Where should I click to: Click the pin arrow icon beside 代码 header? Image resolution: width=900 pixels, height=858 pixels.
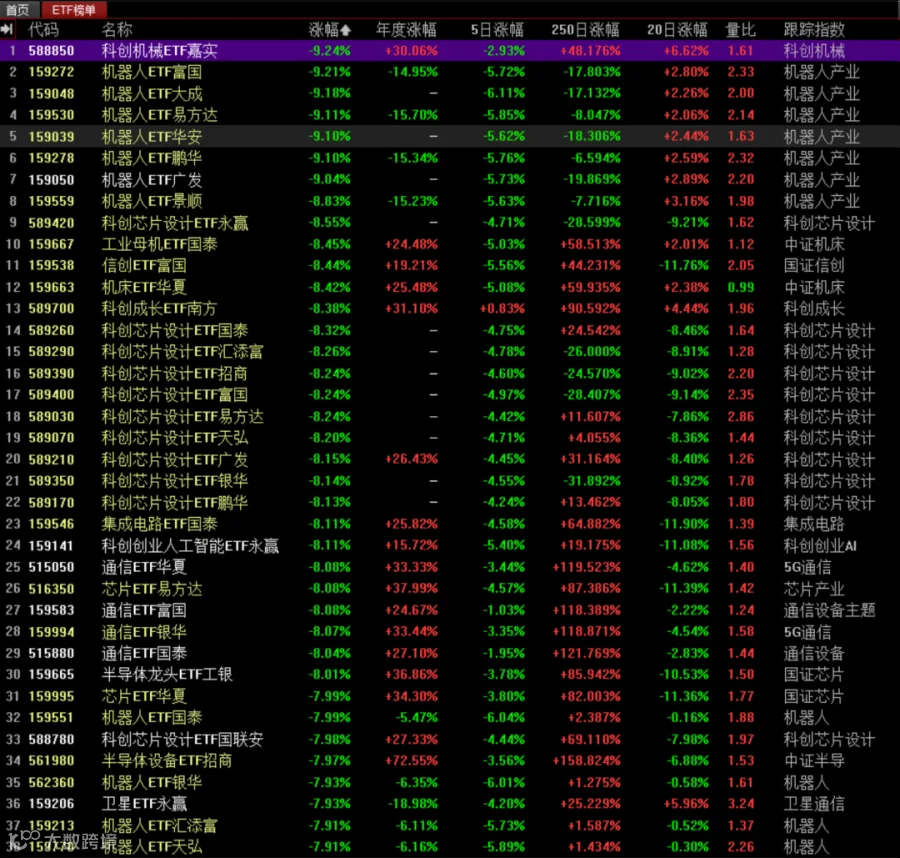[x=7, y=29]
